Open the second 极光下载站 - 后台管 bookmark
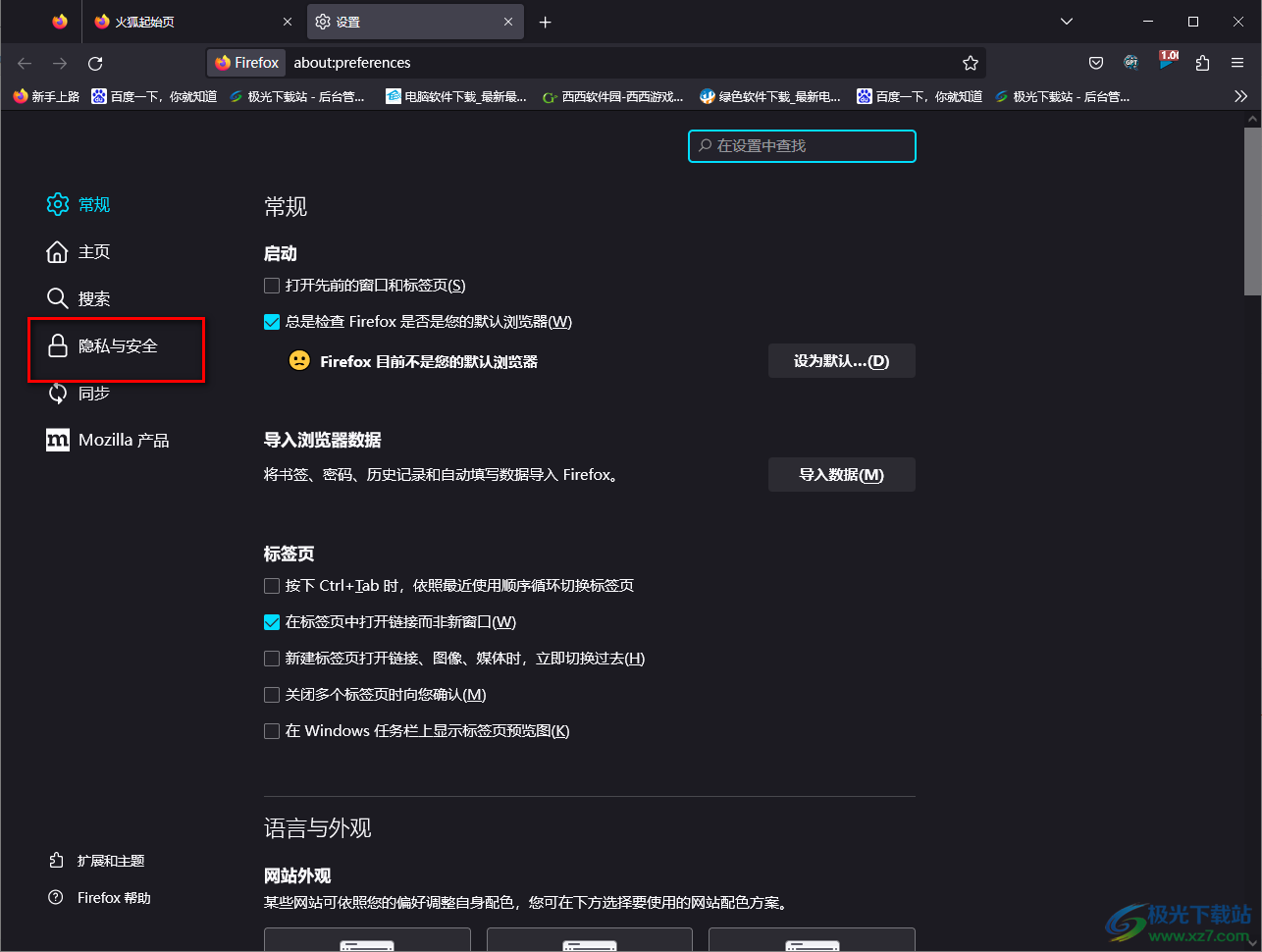The width and height of the screenshot is (1262, 952). pos(1063,96)
